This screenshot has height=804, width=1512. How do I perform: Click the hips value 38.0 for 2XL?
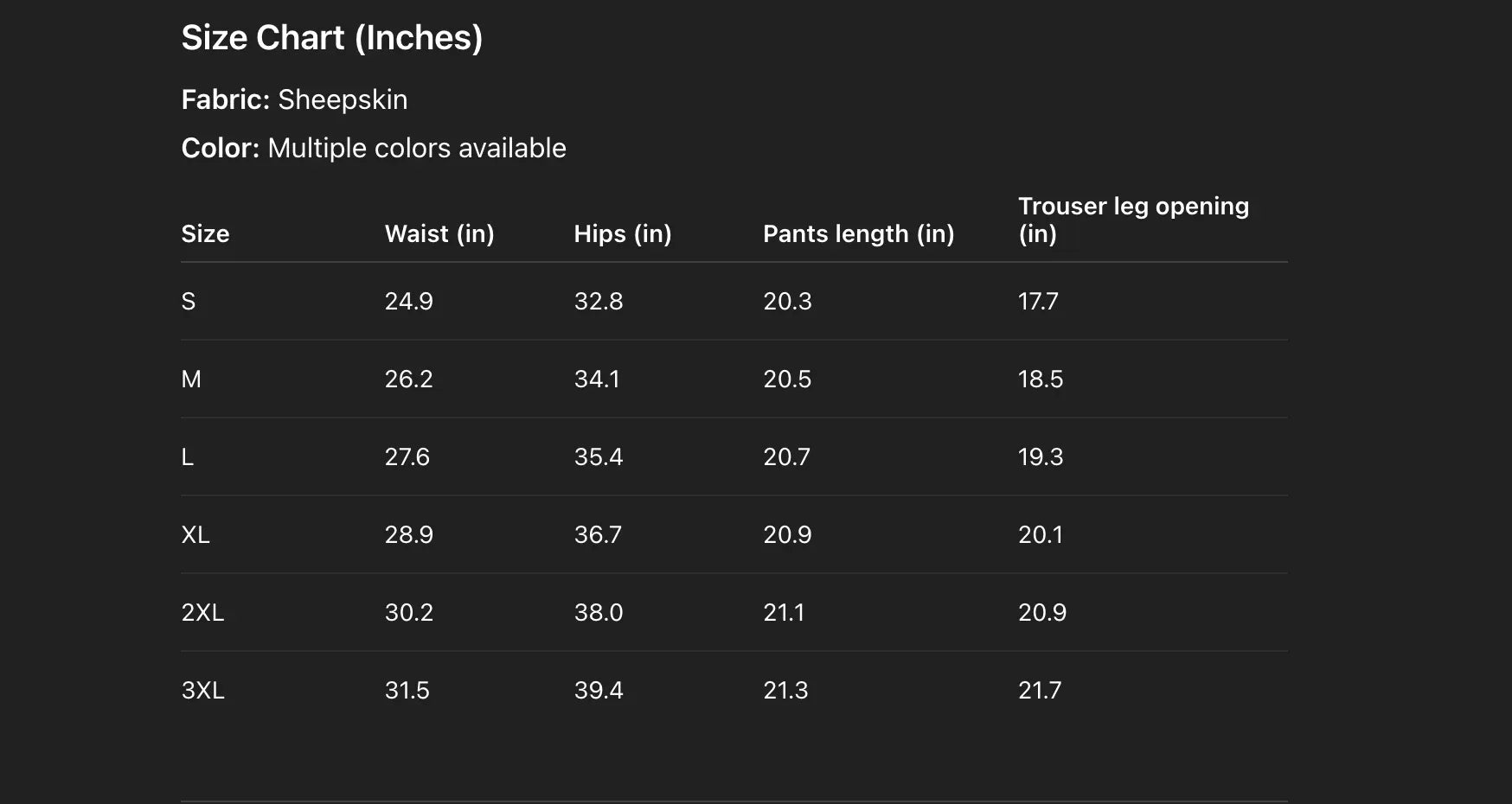598,612
